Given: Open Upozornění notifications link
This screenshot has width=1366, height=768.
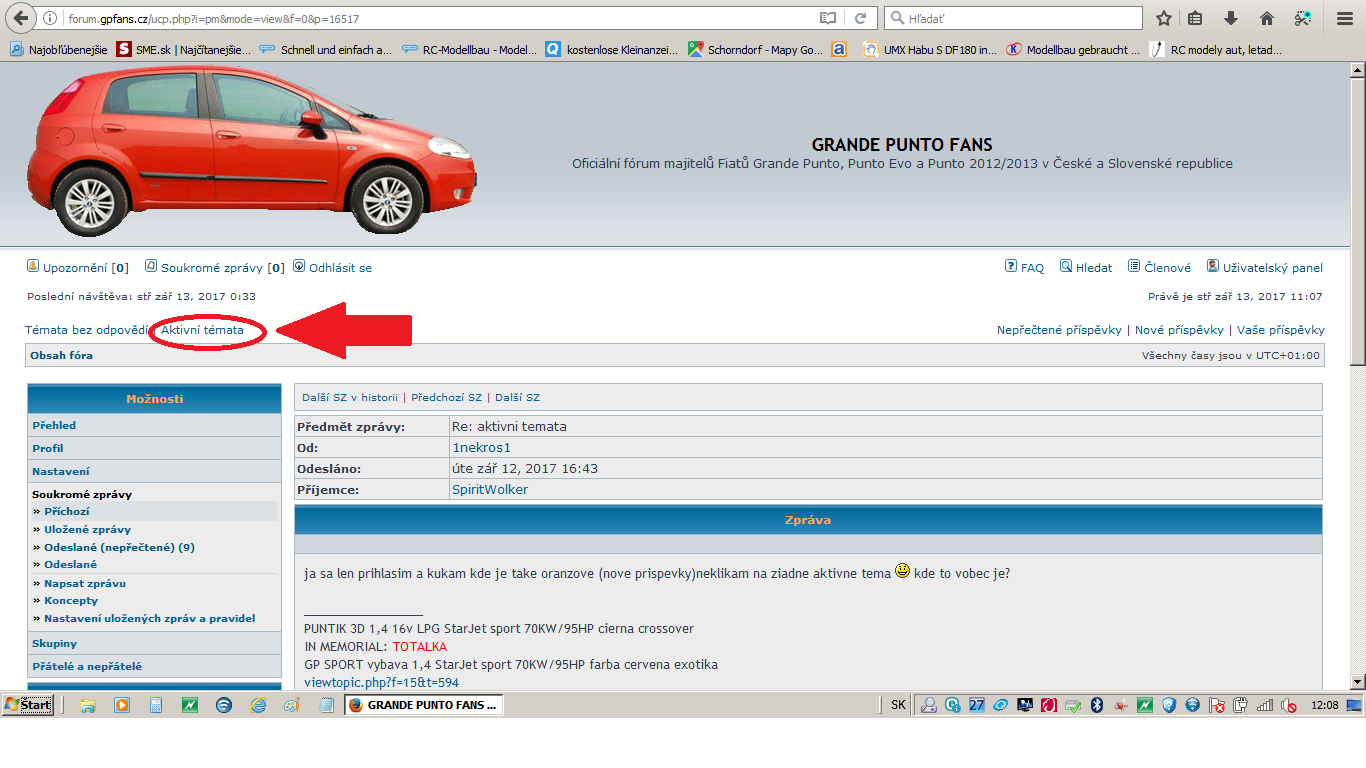Looking at the screenshot, I should (77, 268).
